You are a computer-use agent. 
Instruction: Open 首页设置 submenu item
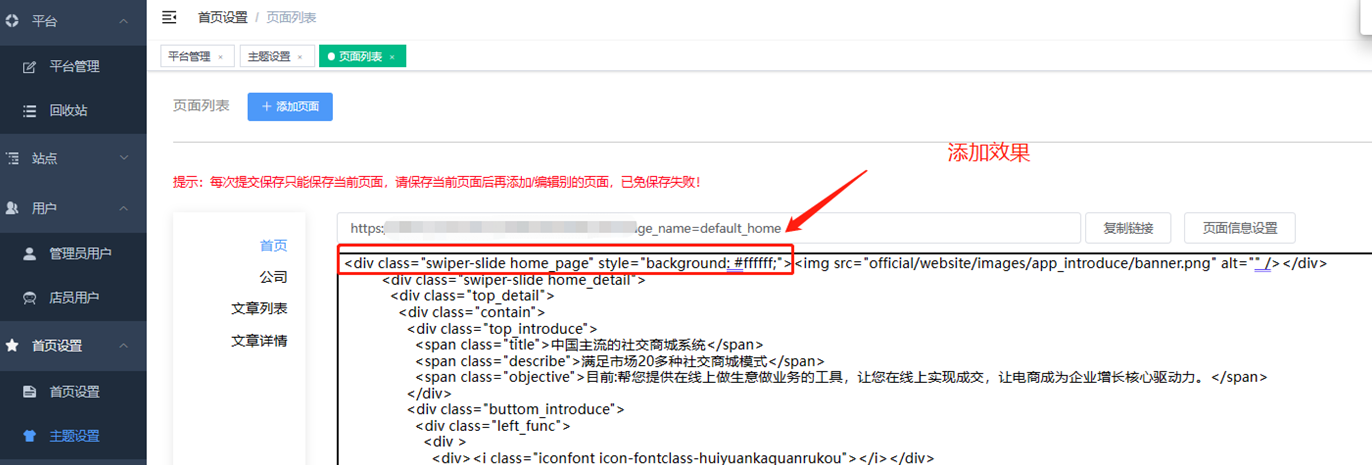73,392
